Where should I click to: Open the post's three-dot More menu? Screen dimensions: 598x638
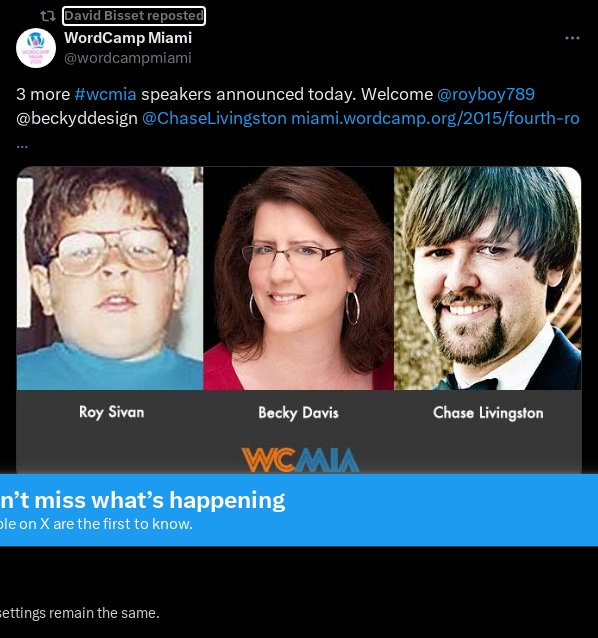click(572, 38)
